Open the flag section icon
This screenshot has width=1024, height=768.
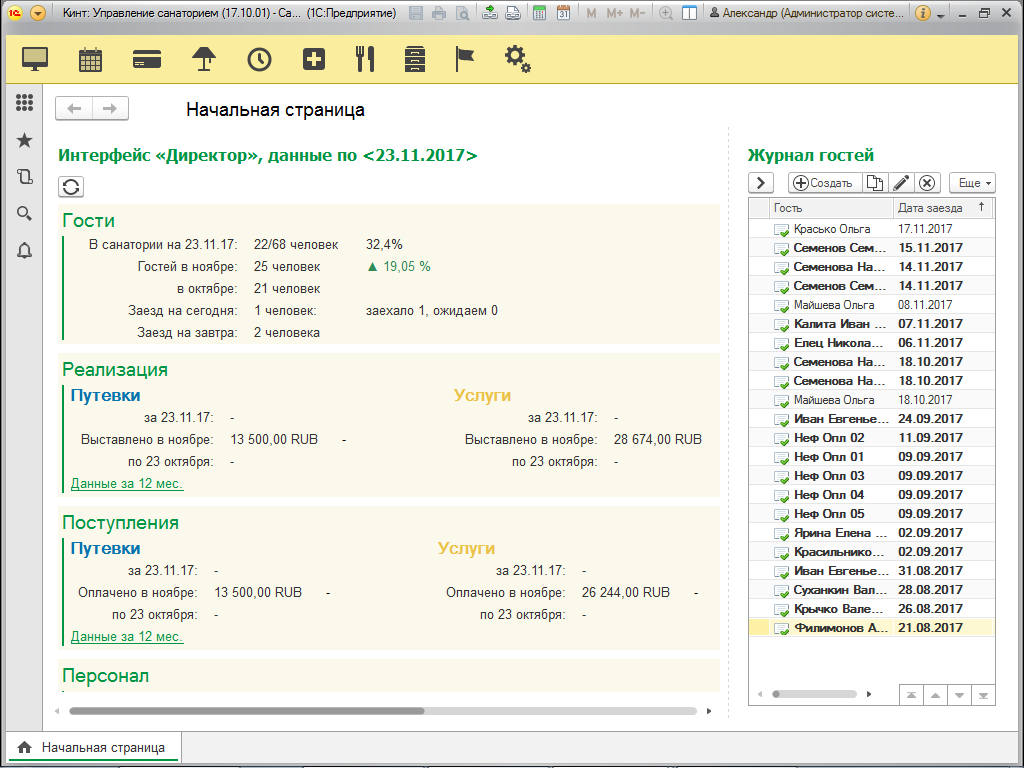point(465,59)
